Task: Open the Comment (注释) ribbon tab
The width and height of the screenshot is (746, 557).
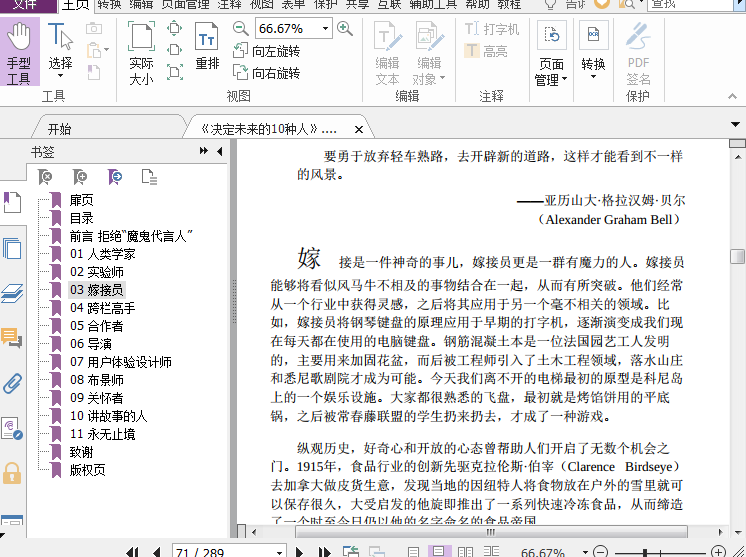Action: pos(230,5)
